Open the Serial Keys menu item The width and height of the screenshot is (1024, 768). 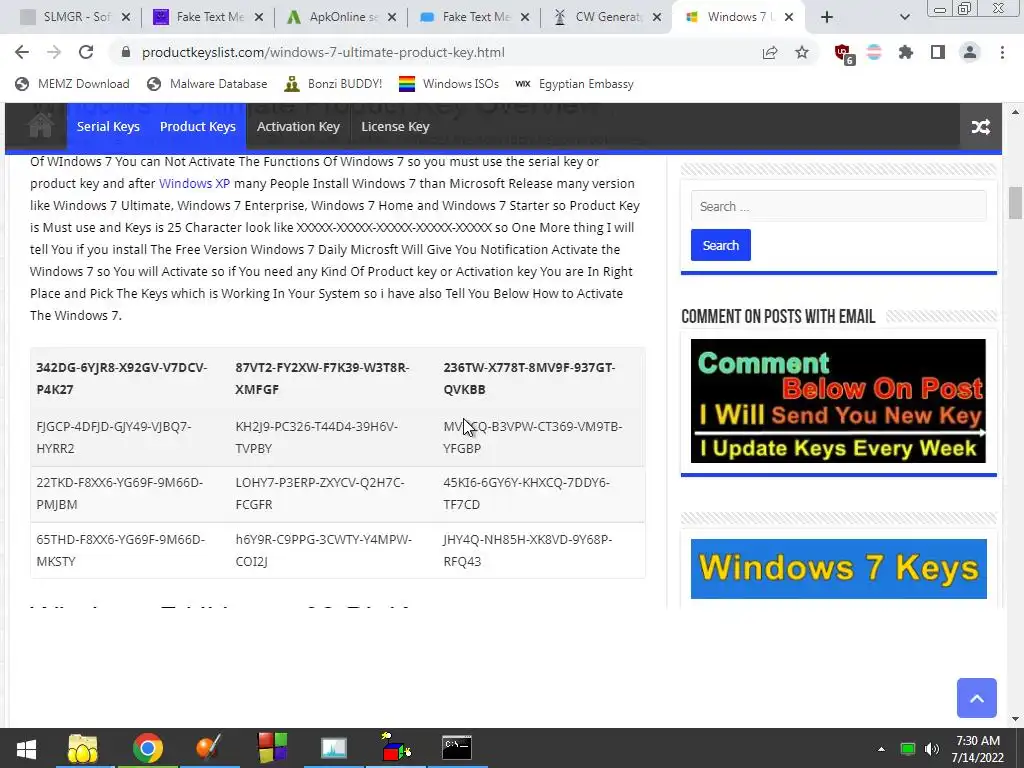(x=108, y=127)
